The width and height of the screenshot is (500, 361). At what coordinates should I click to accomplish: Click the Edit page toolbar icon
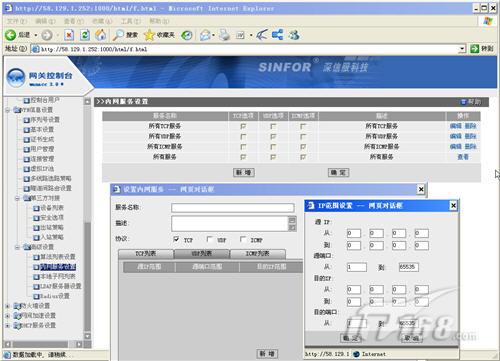point(240,35)
